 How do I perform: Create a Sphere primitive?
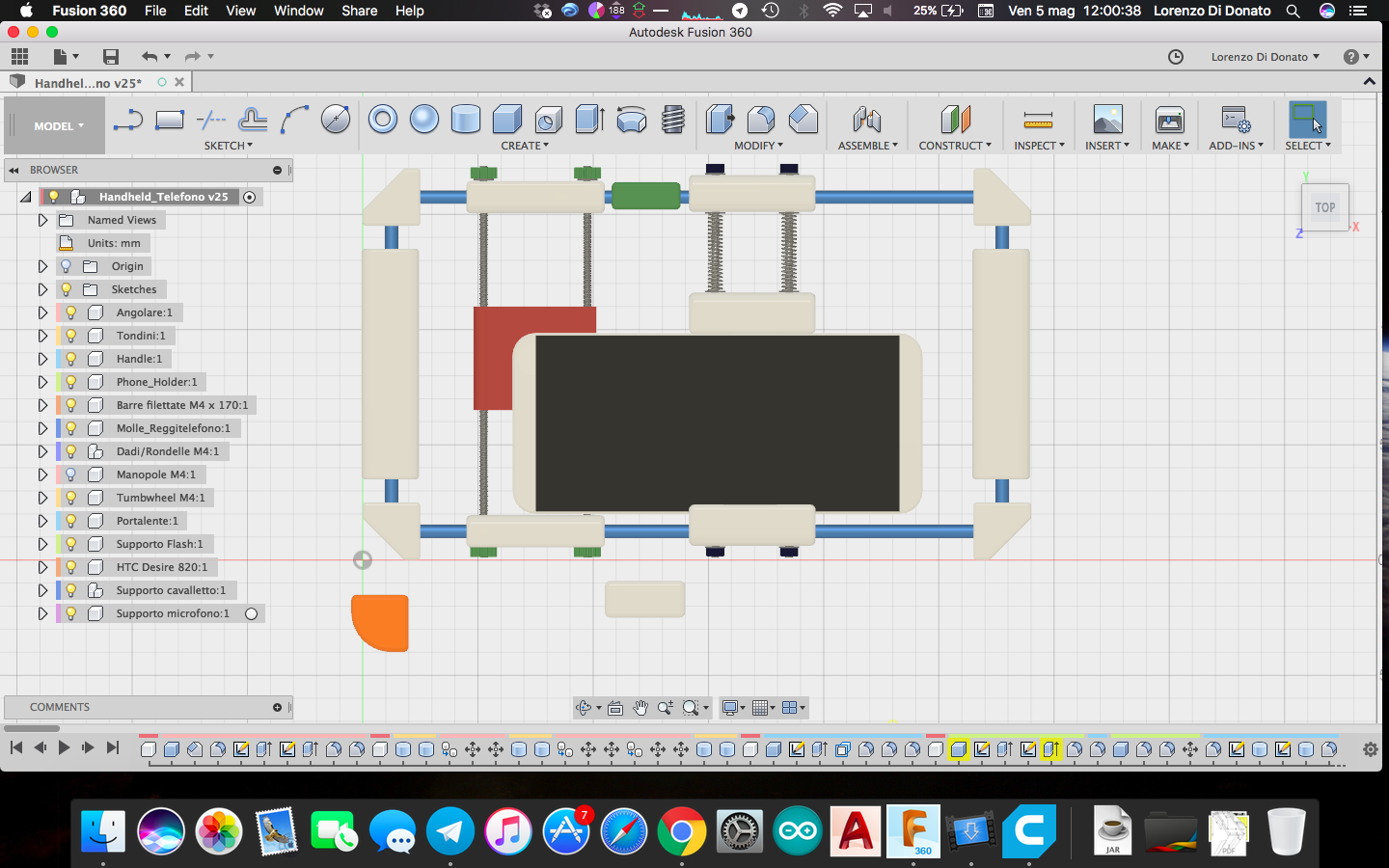click(424, 120)
